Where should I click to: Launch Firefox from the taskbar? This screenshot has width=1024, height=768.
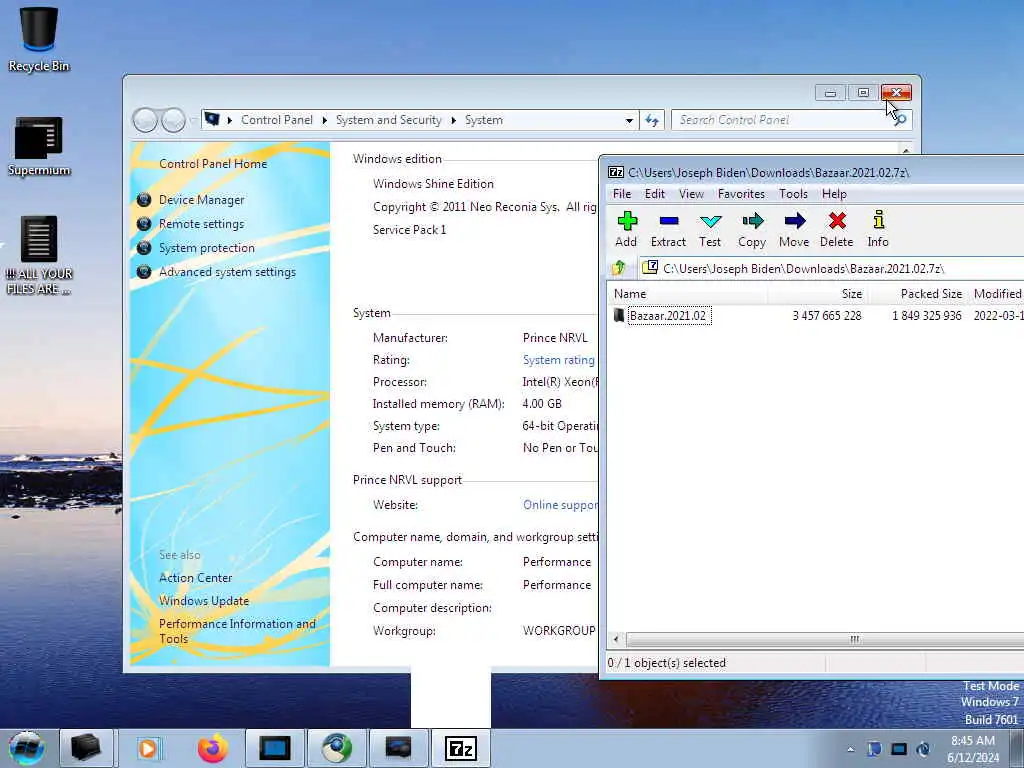click(213, 748)
